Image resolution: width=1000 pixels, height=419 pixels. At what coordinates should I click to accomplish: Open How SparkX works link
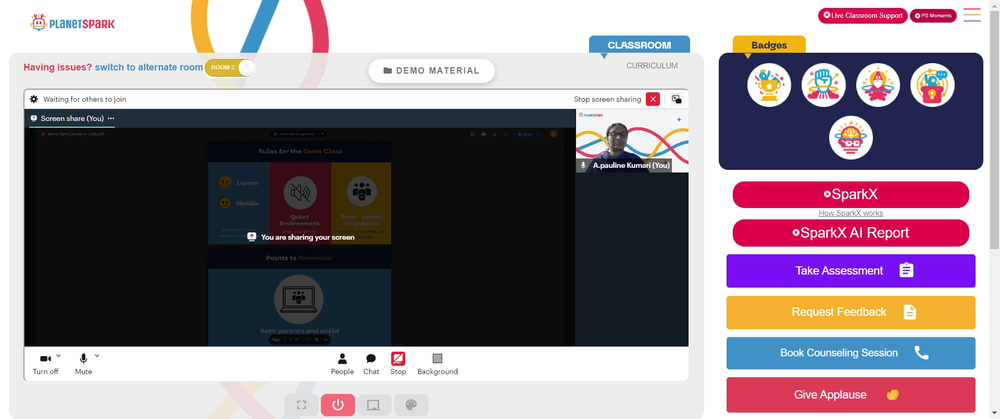(x=851, y=213)
